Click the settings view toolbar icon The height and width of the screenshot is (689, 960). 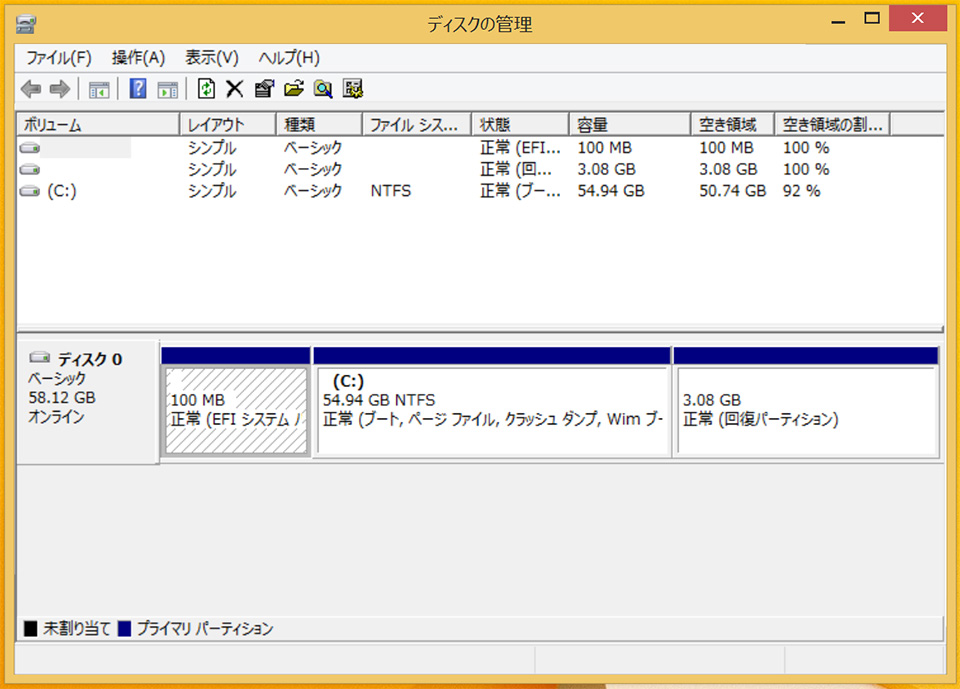point(353,89)
